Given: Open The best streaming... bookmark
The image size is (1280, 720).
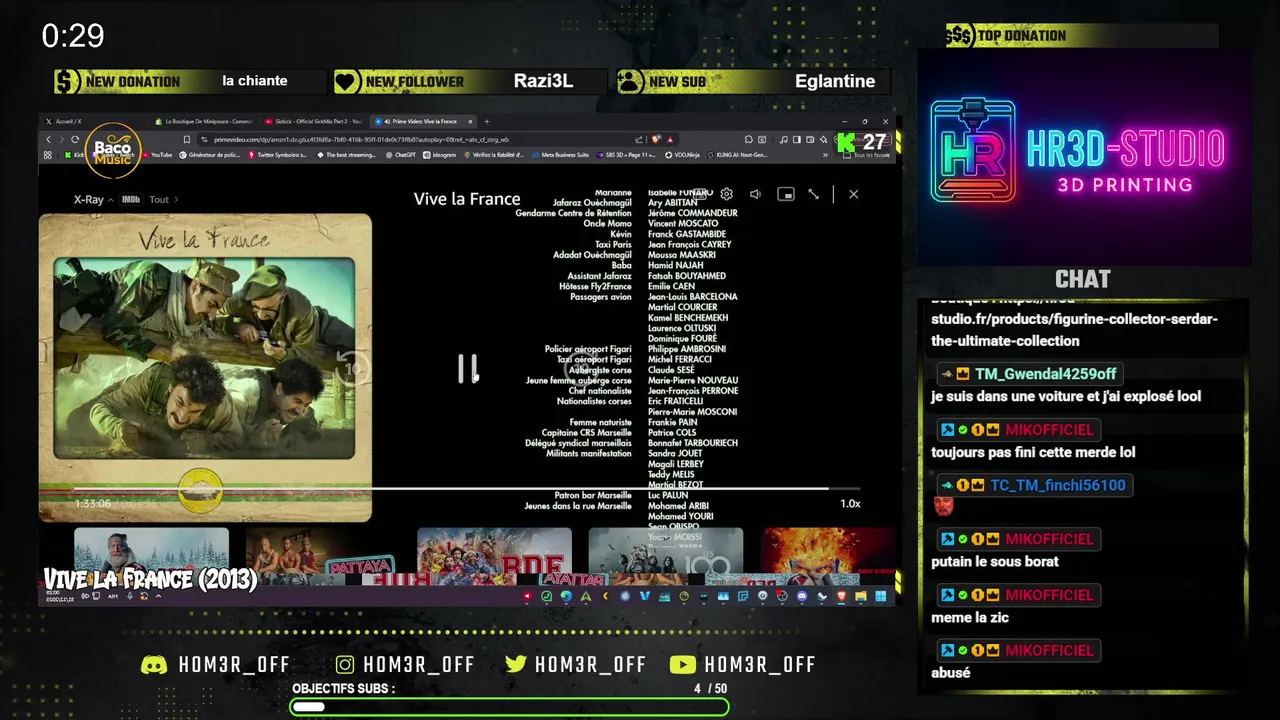Looking at the screenshot, I should (x=349, y=155).
